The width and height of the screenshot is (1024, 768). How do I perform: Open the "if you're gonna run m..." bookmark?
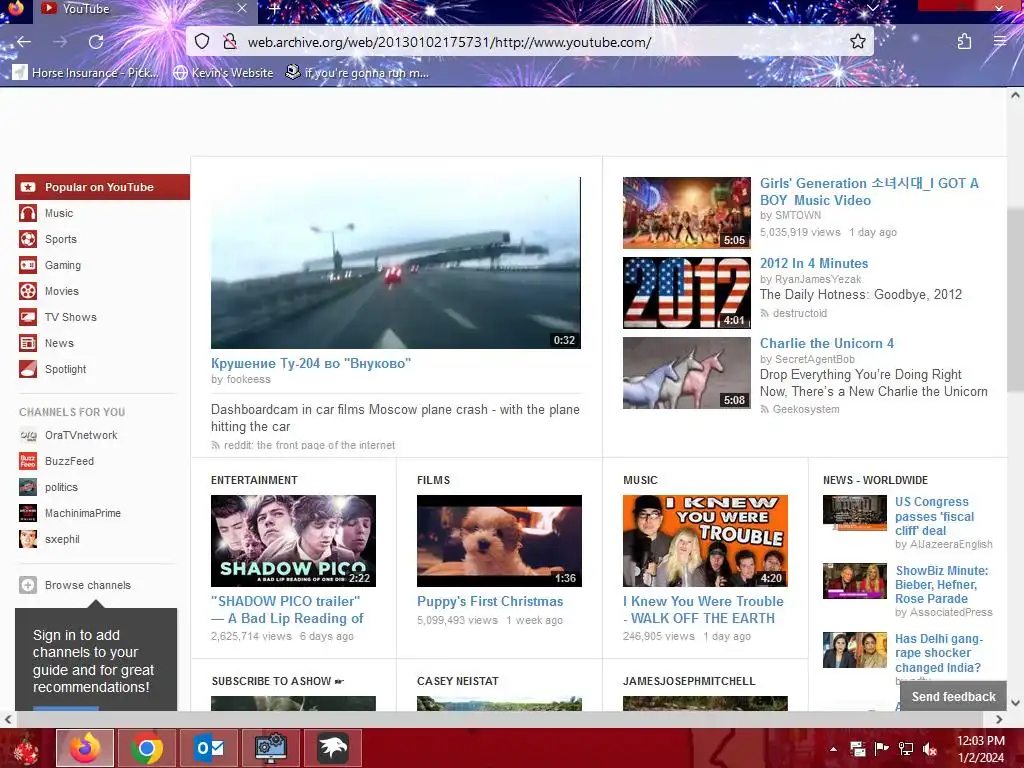pos(358,72)
